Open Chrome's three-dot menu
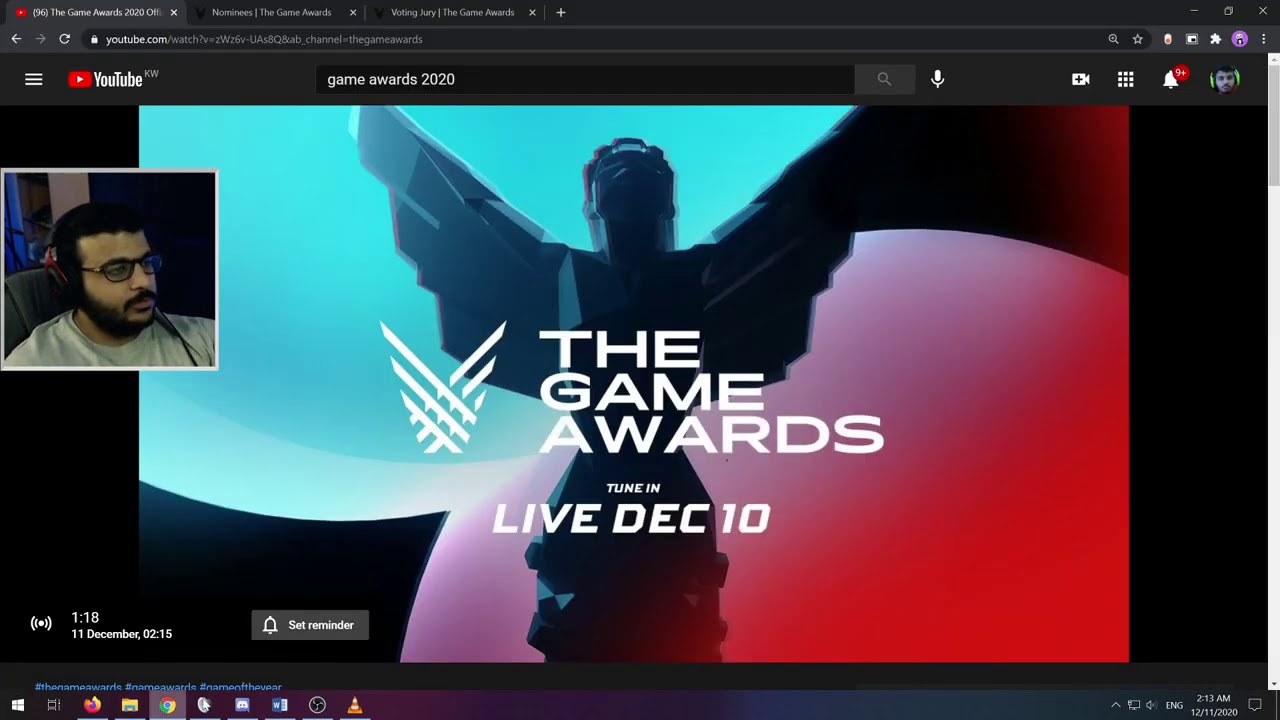The height and width of the screenshot is (720, 1280). (1264, 39)
